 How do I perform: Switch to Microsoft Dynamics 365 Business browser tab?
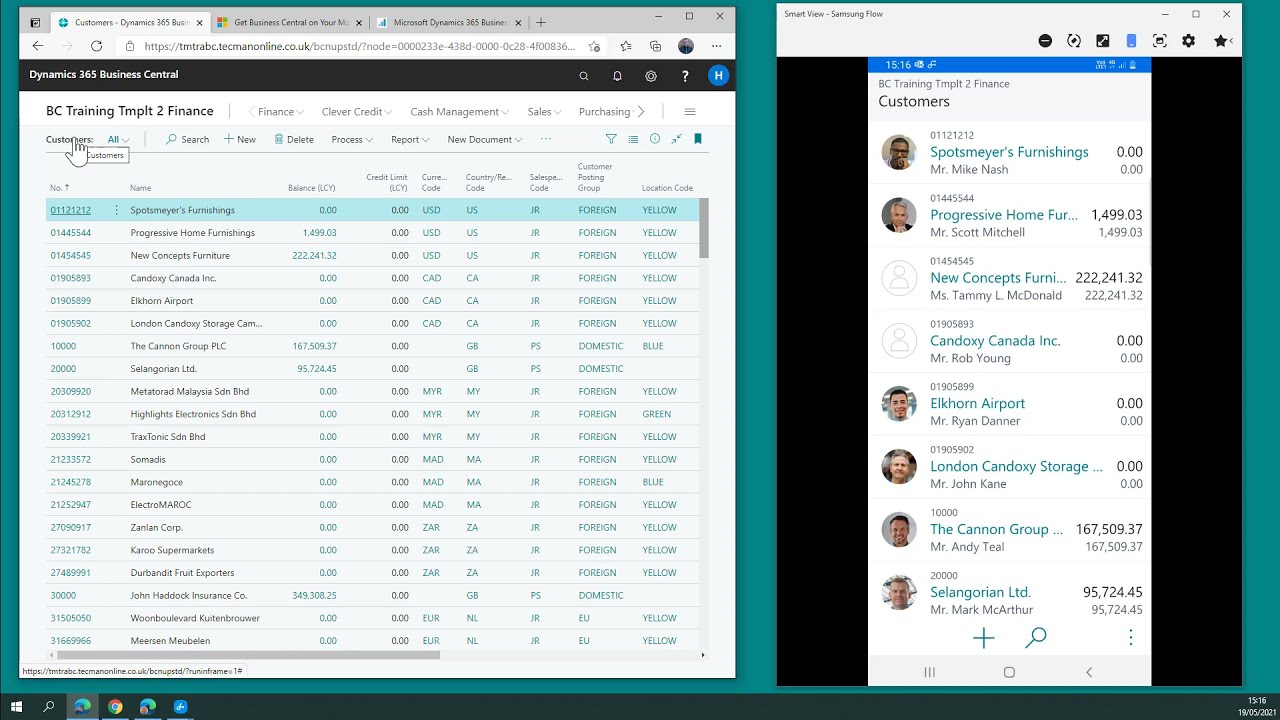pos(448,22)
